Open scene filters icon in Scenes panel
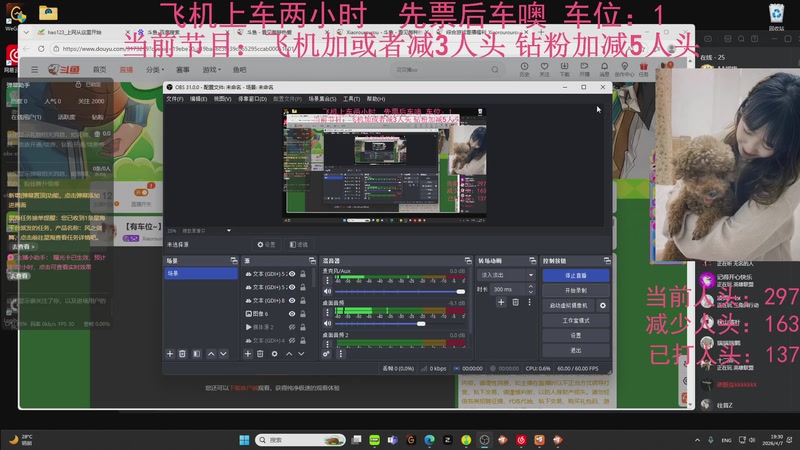 click(x=196, y=354)
